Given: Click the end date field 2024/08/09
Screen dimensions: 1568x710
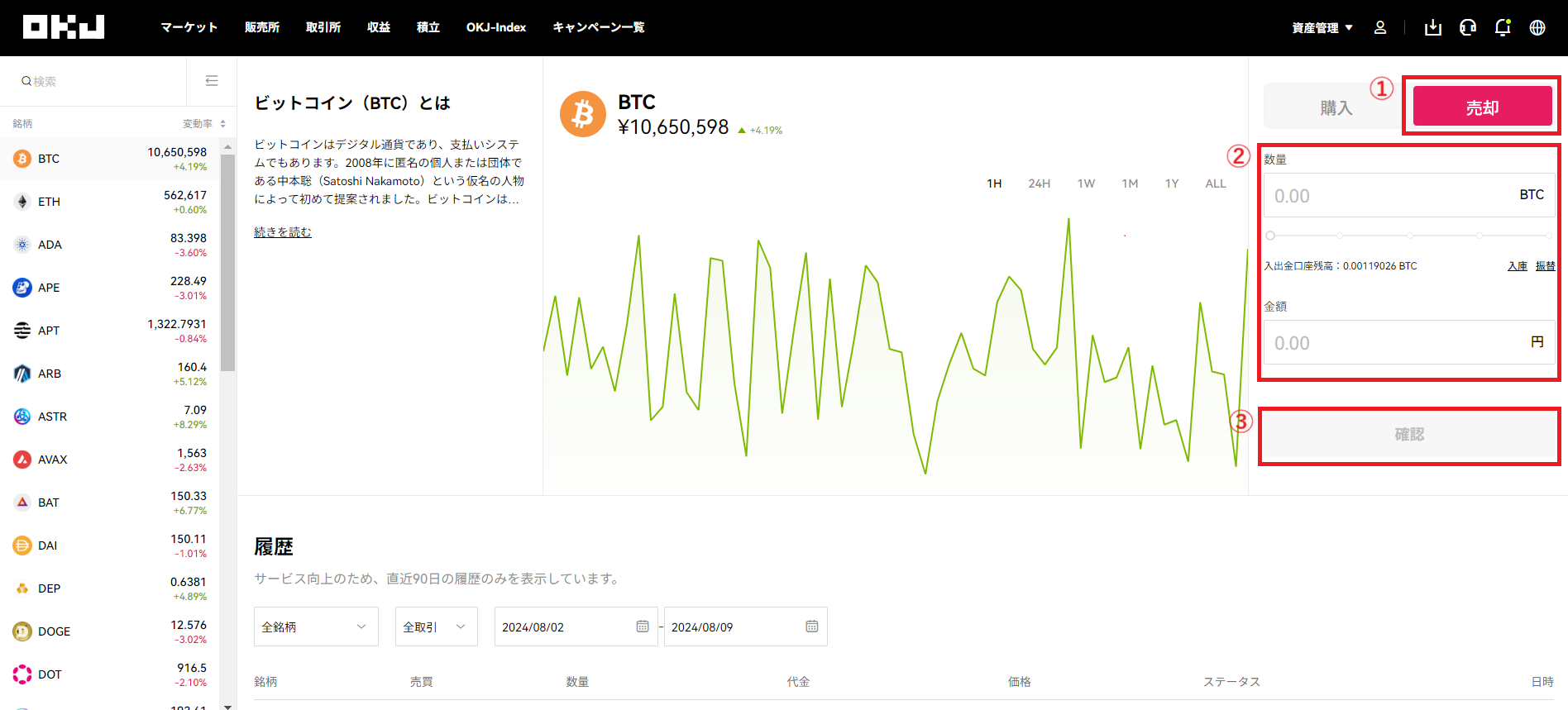Looking at the screenshot, I should 745,627.
